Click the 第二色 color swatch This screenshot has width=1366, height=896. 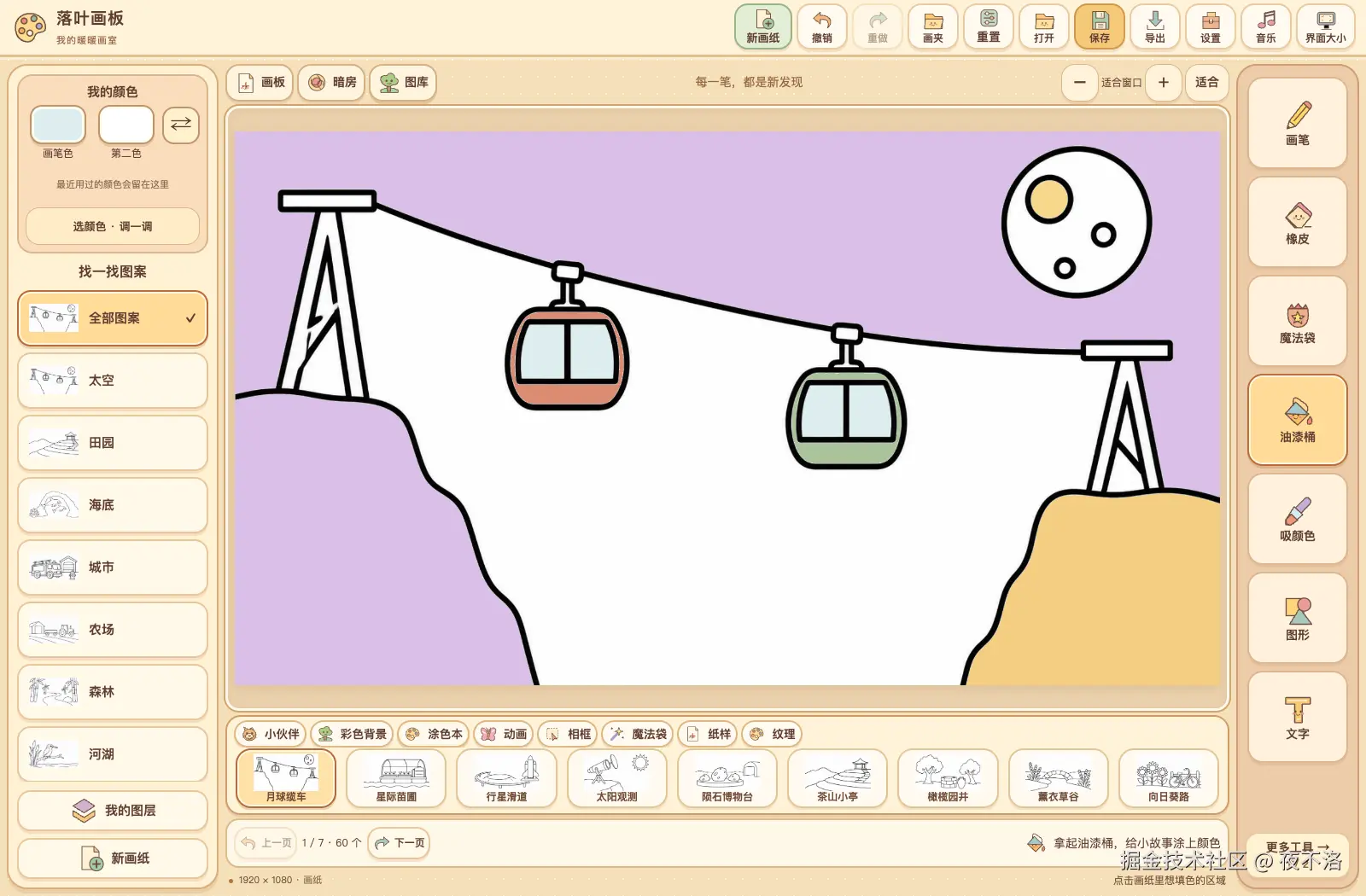point(126,125)
